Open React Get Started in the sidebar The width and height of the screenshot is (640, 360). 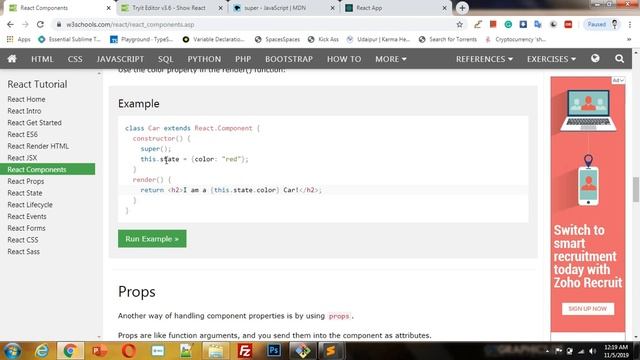point(34,122)
